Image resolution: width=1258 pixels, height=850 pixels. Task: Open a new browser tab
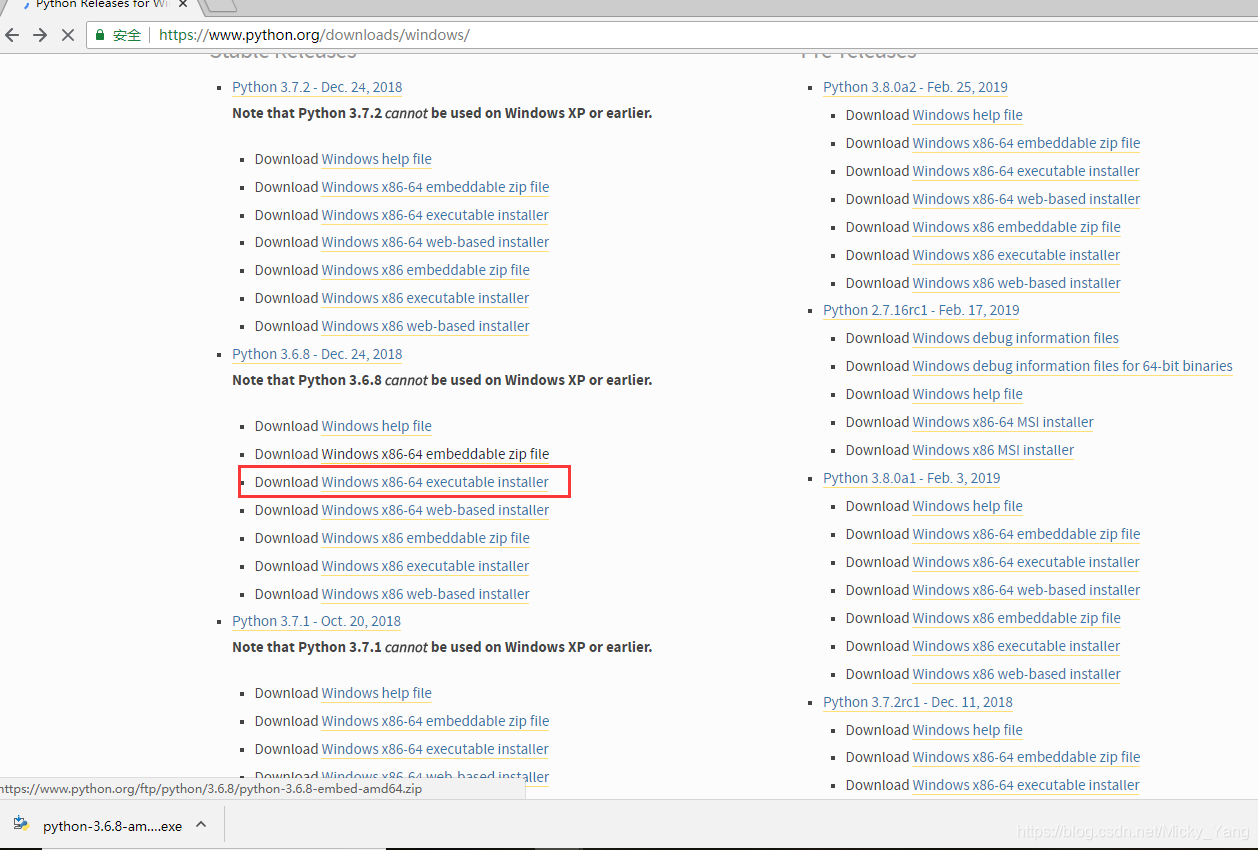click(220, 5)
